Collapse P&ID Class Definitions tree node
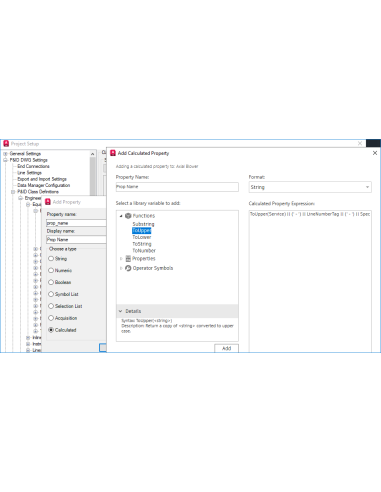Screen dimensions: 381x492 (x=13, y=192)
